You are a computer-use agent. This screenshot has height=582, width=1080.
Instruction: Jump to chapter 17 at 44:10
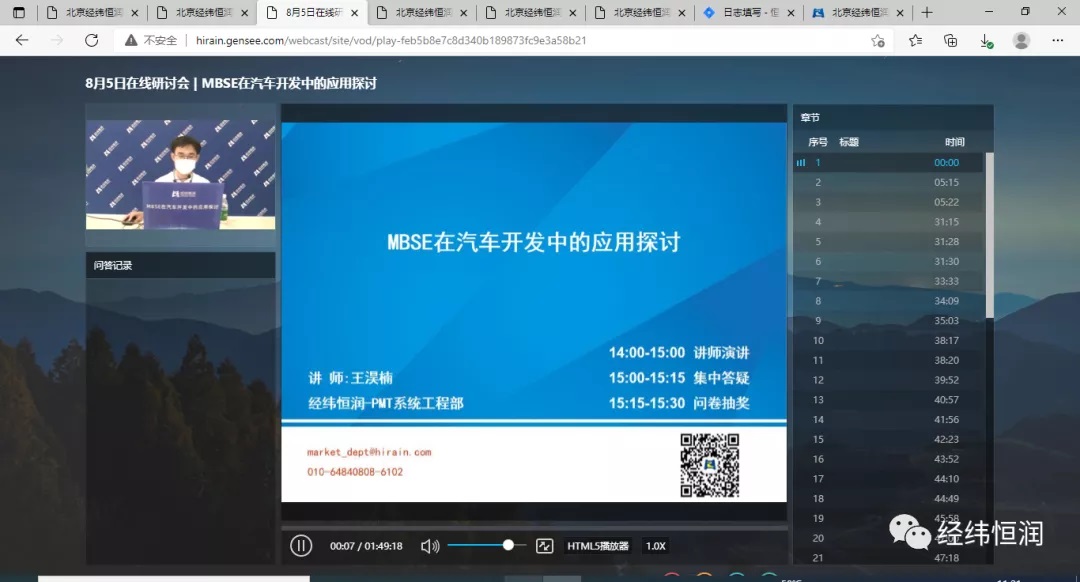pos(889,479)
